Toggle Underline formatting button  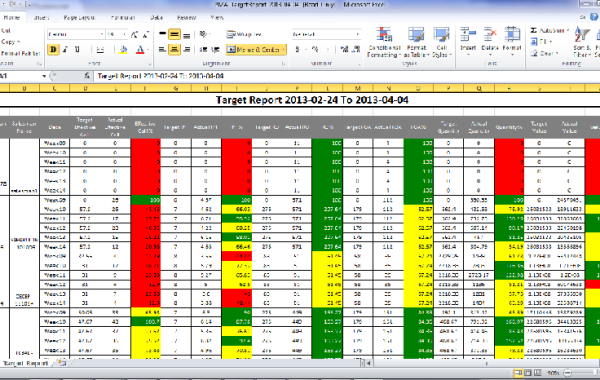point(77,50)
